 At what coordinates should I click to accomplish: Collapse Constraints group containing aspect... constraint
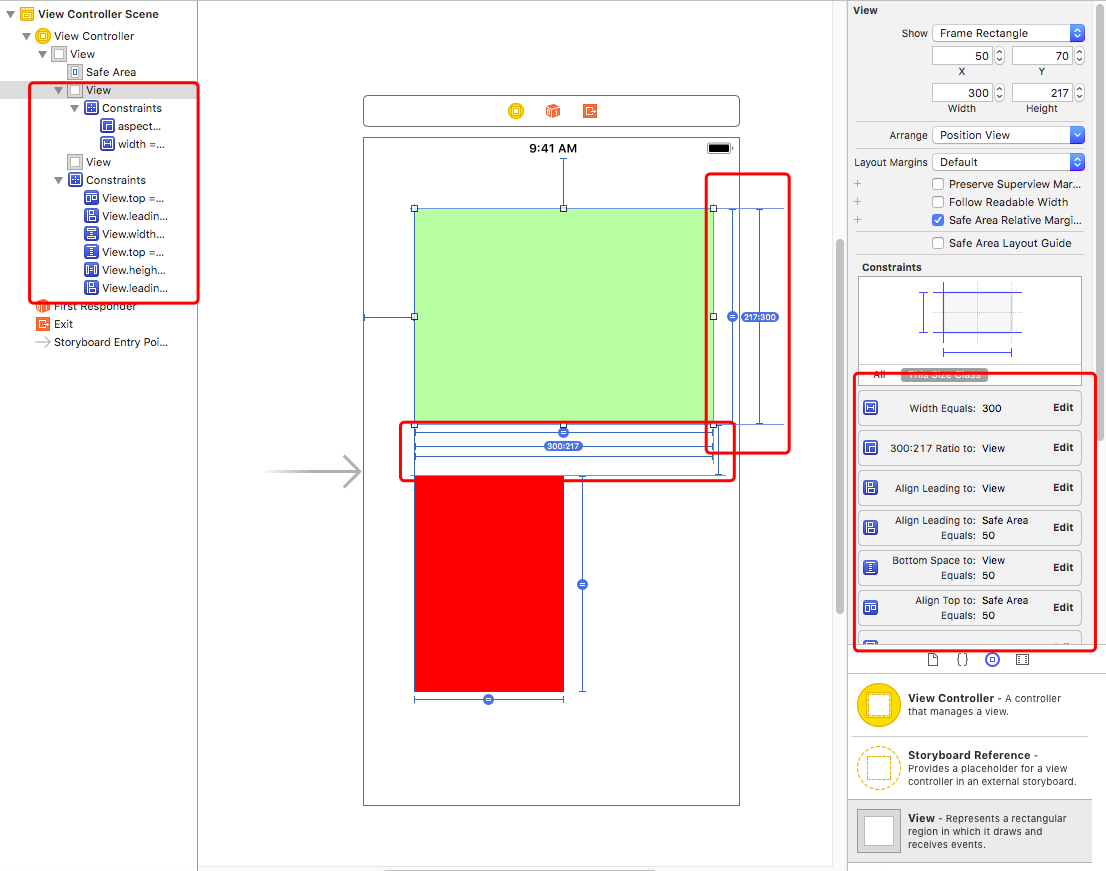[75, 109]
